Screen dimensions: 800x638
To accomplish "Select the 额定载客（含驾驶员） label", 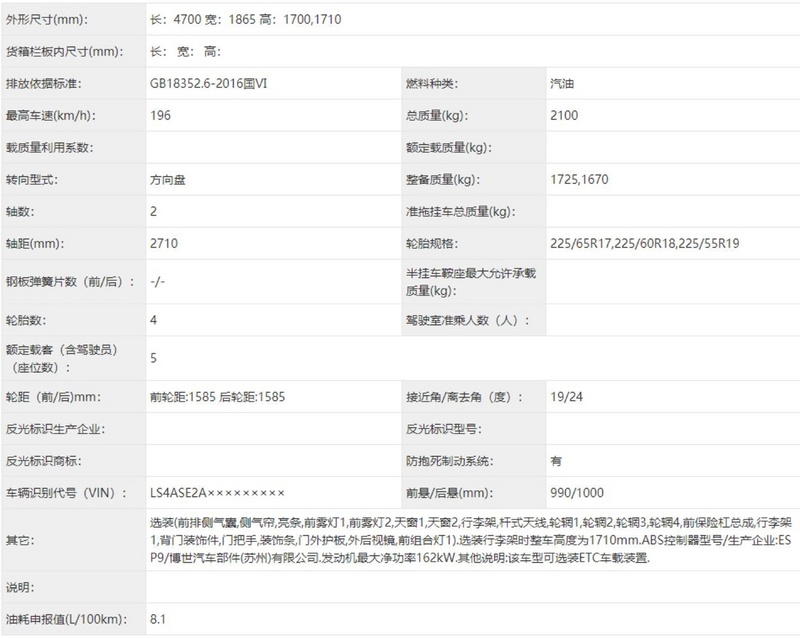I will coord(62,358).
